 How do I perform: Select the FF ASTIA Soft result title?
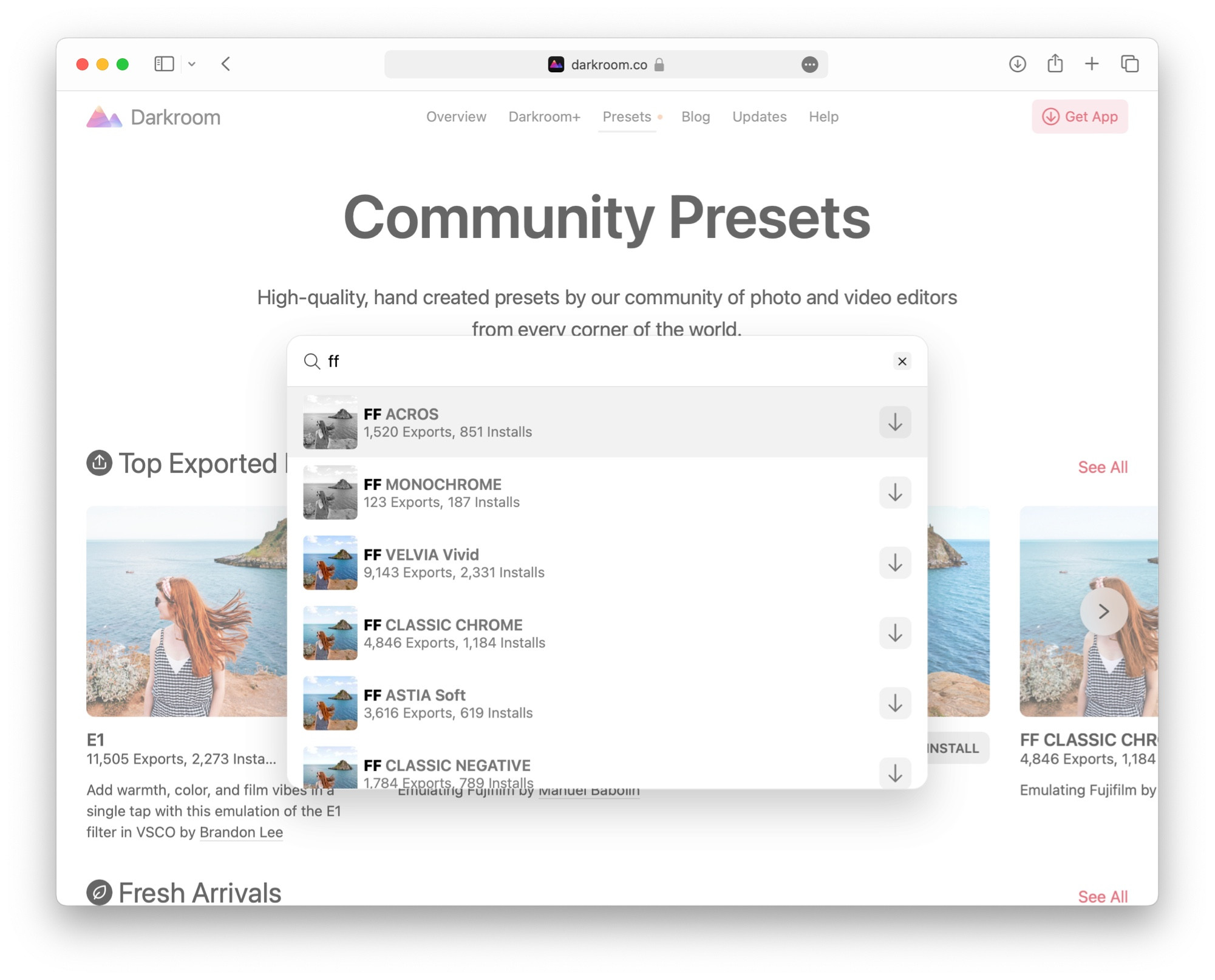click(415, 695)
